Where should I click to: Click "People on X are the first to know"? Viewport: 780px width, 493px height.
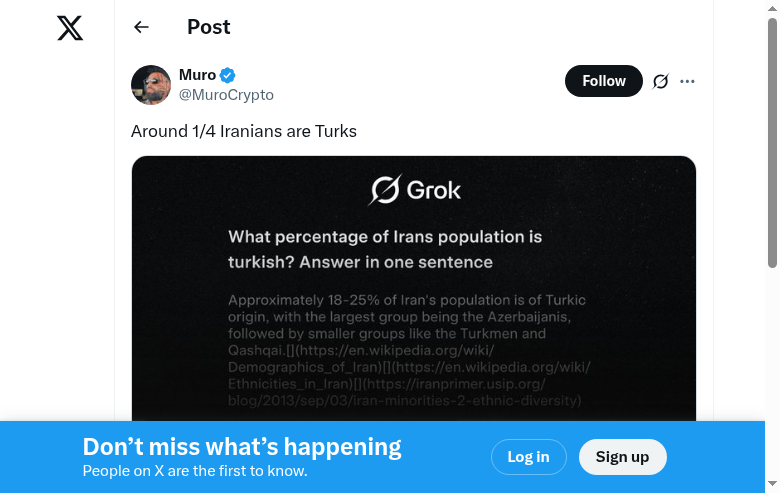coord(195,471)
